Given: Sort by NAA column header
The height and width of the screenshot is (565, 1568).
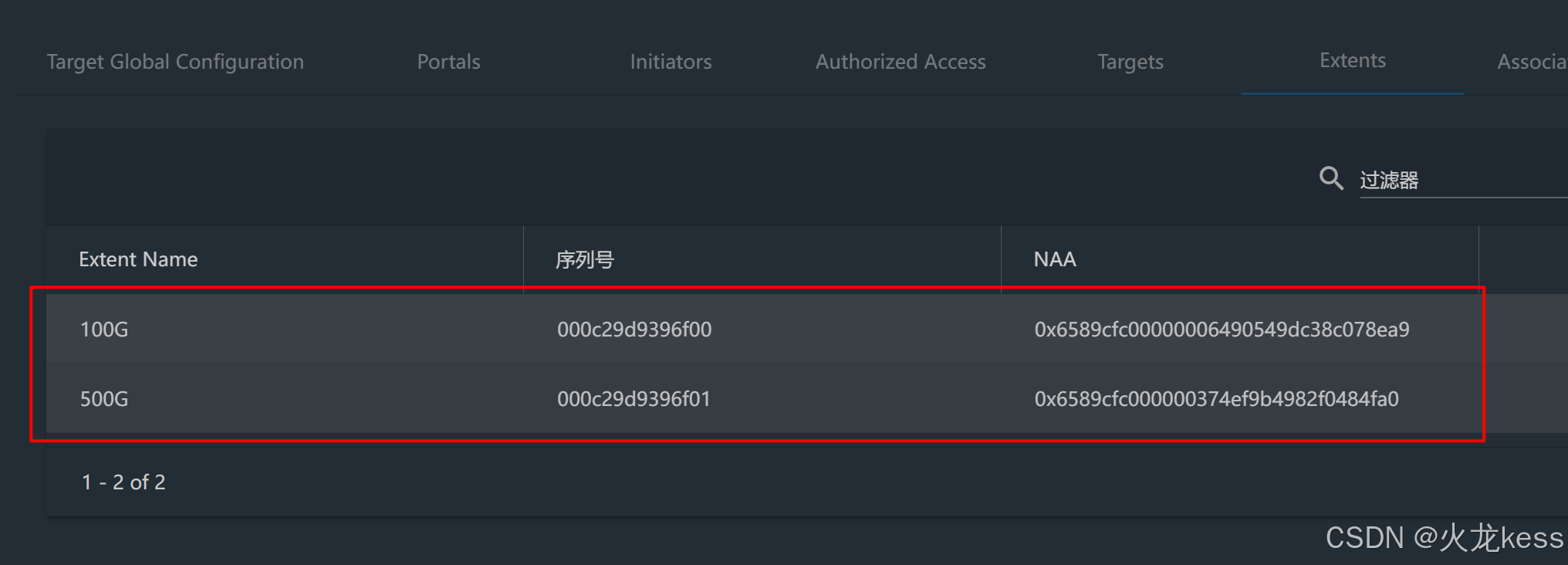Looking at the screenshot, I should coord(1055,259).
